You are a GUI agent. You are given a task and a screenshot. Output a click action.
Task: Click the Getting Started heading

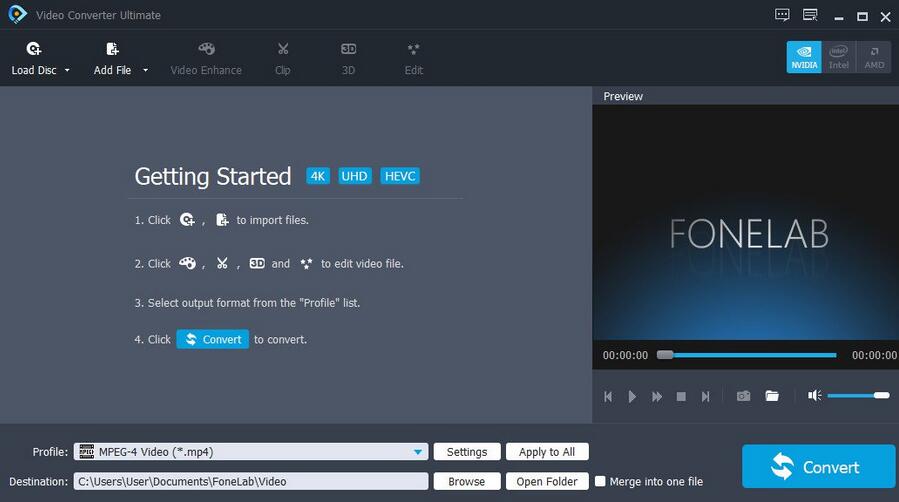point(213,176)
